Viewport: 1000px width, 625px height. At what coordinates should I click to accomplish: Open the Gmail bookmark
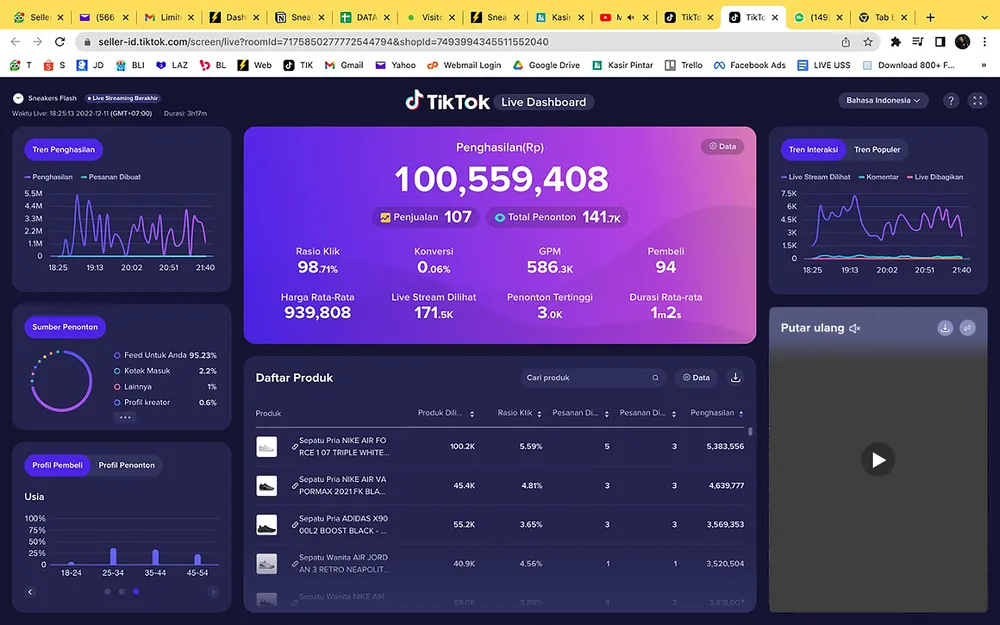344,65
